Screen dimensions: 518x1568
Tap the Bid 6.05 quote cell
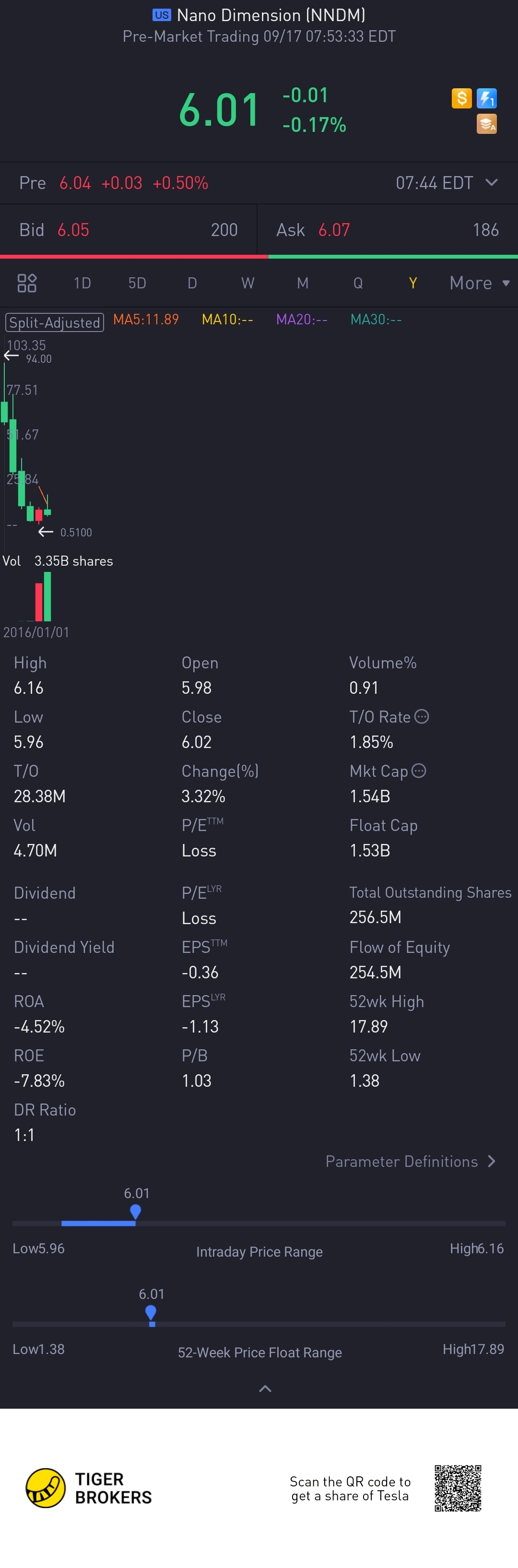pyautogui.click(x=129, y=230)
